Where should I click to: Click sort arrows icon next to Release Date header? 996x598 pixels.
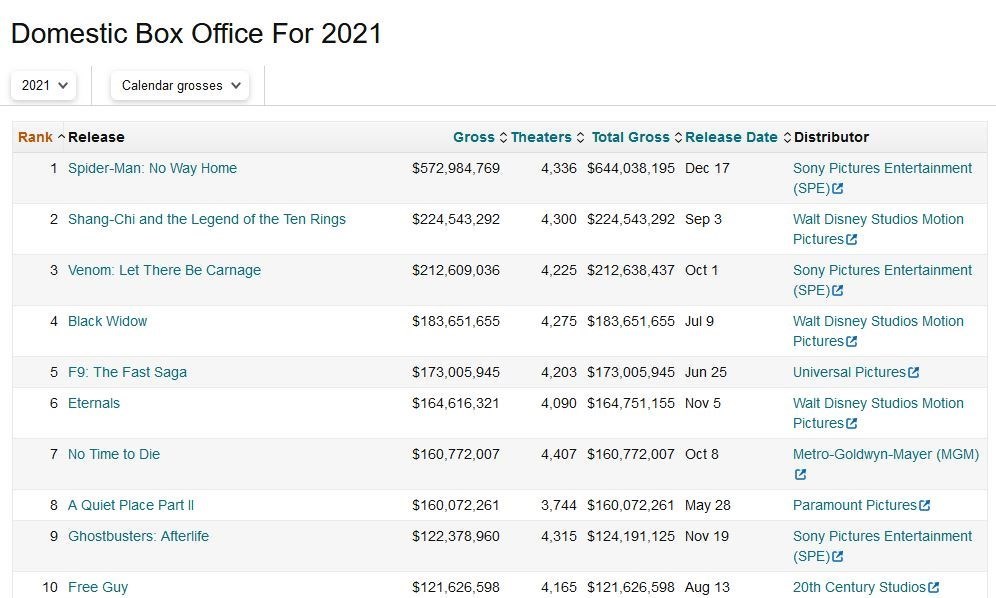point(786,138)
